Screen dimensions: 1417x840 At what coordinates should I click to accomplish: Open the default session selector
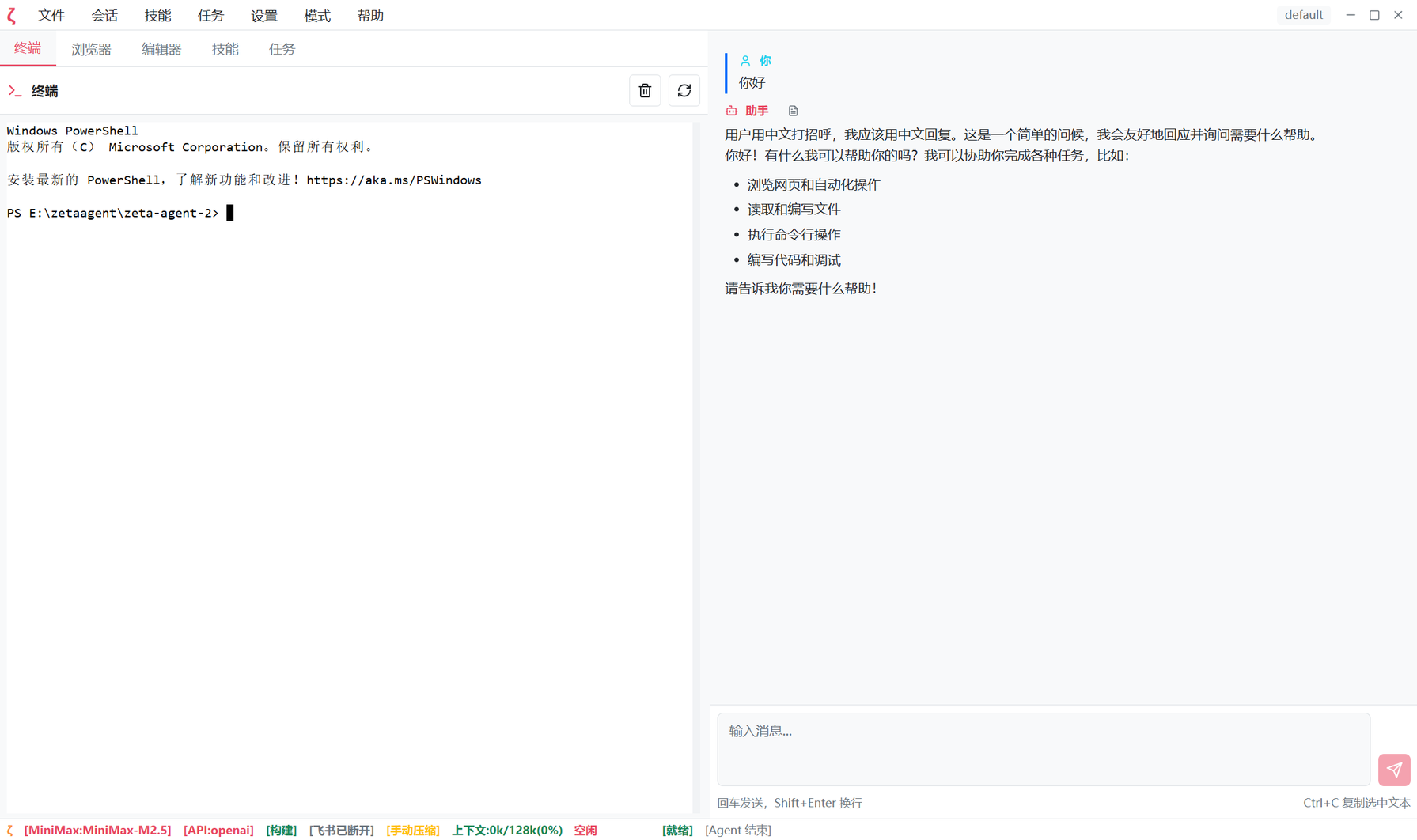[x=1303, y=14]
